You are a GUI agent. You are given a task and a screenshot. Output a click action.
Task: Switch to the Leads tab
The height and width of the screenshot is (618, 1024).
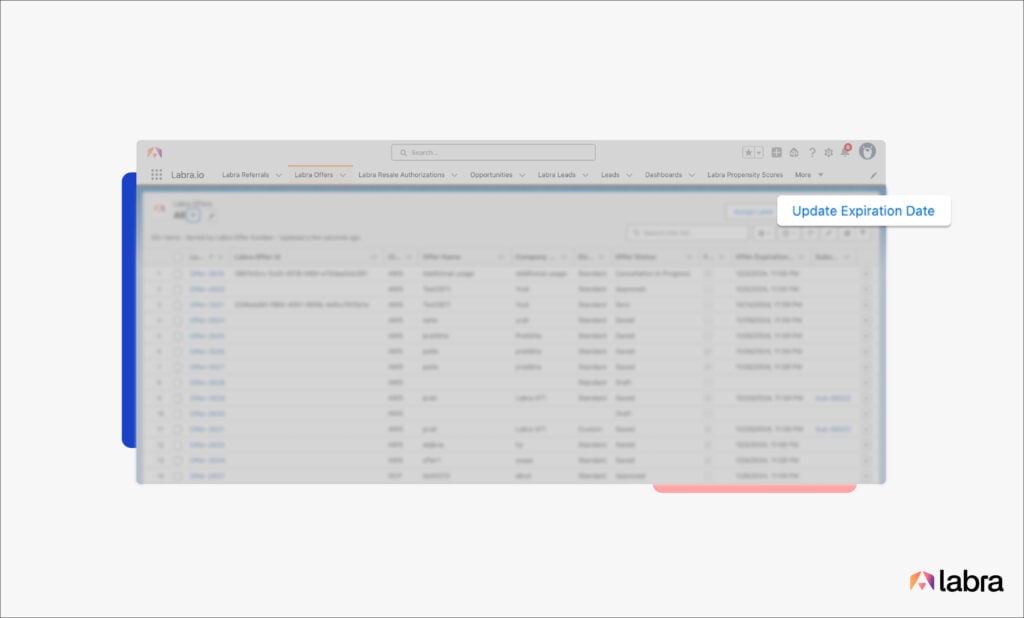(610, 175)
